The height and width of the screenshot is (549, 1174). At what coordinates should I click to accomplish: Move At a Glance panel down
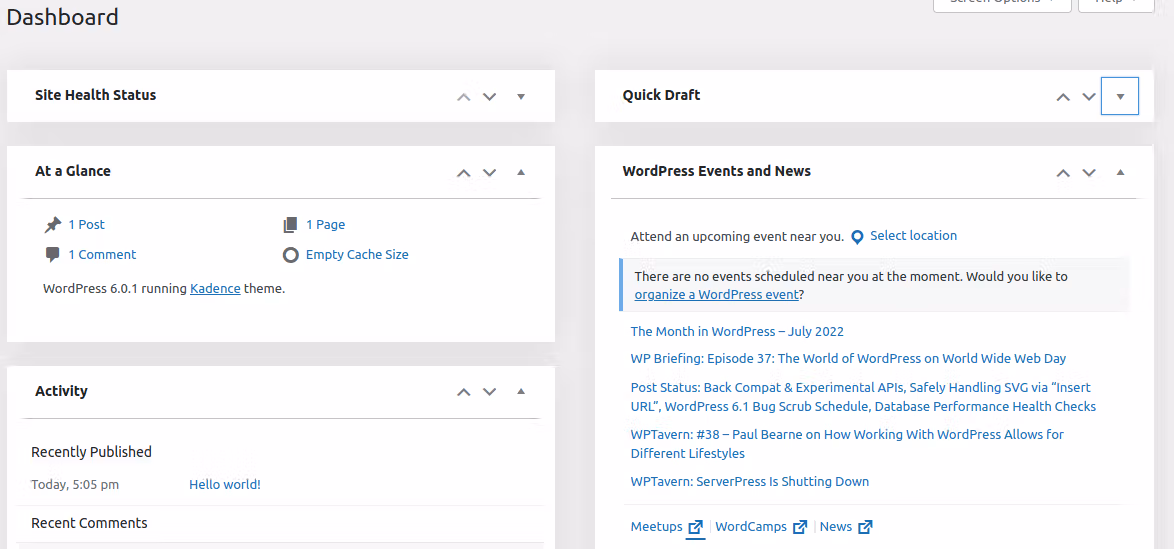coord(490,172)
